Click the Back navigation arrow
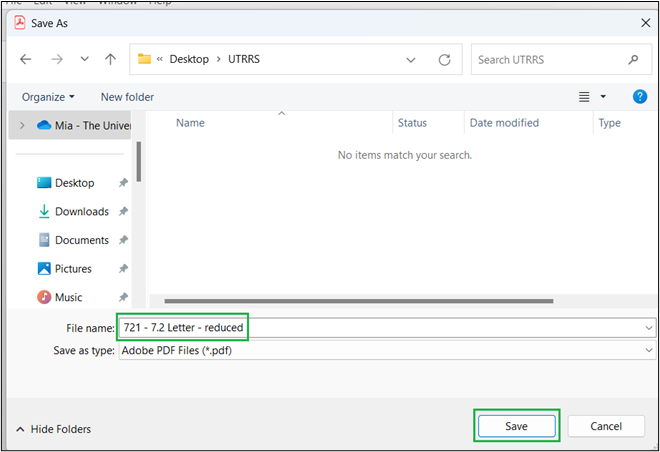660x452 pixels. pyautogui.click(x=26, y=60)
